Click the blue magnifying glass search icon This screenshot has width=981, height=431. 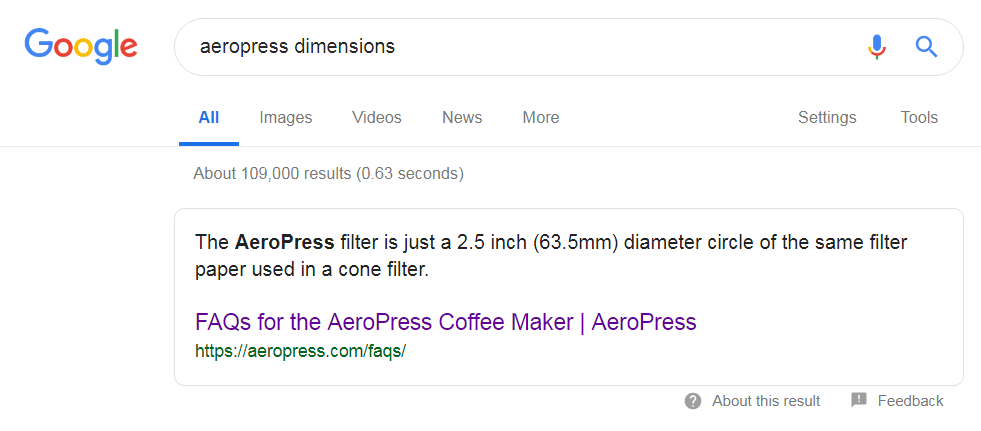pos(926,47)
